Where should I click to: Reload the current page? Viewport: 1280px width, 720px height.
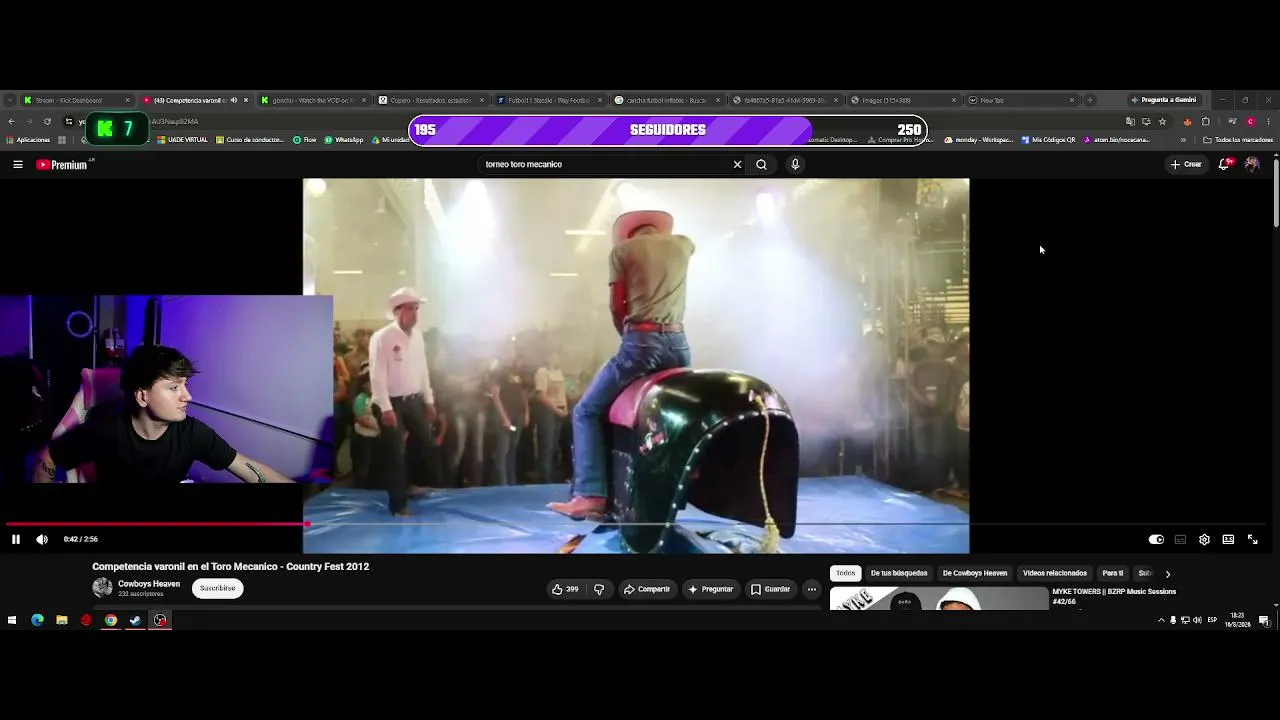point(47,121)
